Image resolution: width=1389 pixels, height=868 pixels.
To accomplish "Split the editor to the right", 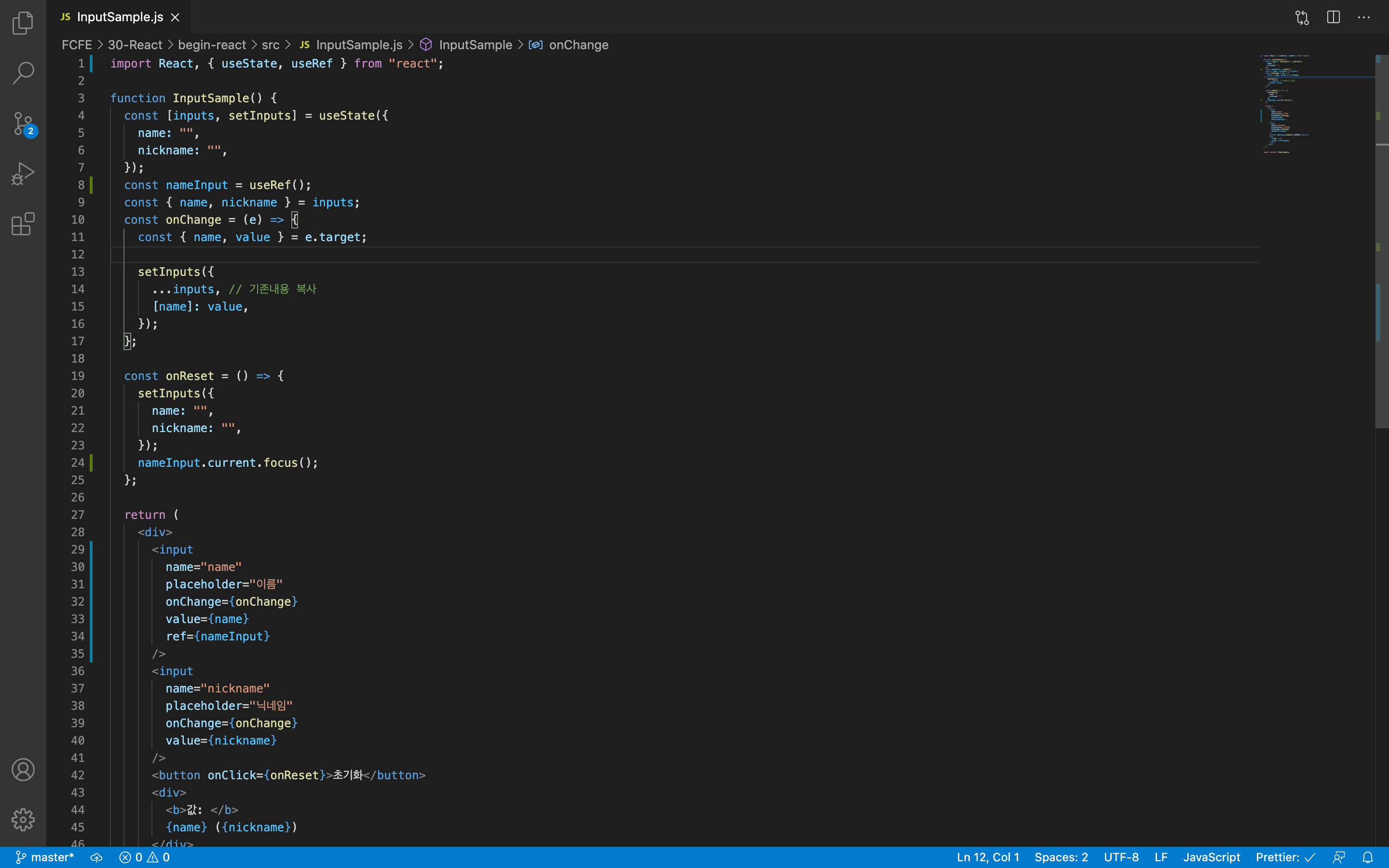I will [x=1334, y=17].
